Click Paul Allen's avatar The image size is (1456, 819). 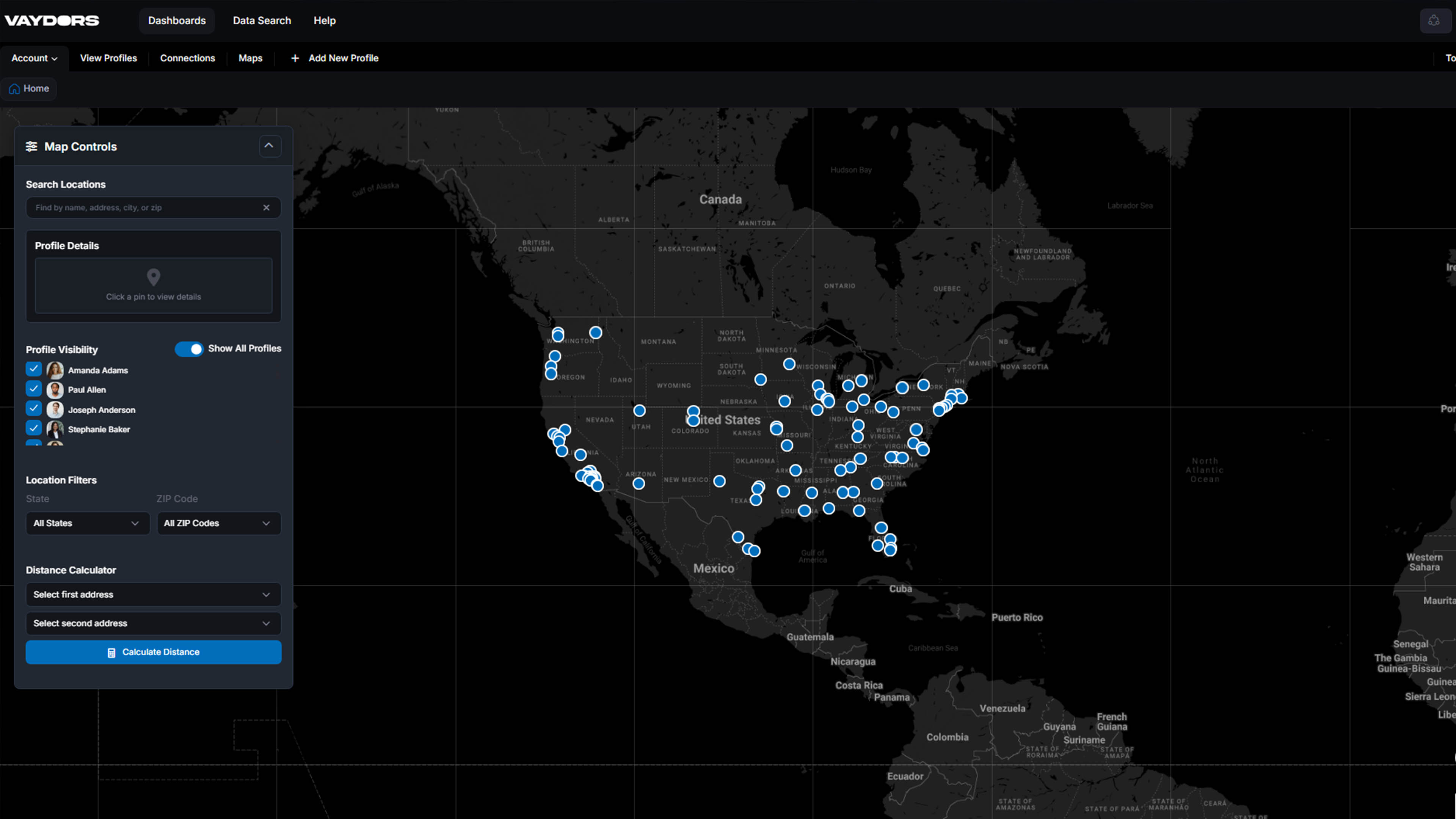pyautogui.click(x=55, y=390)
